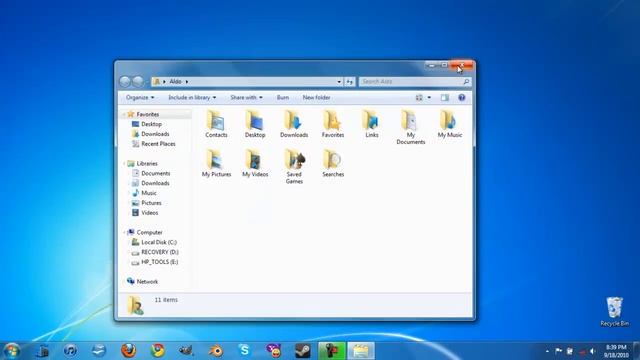Select the Saved Games folder
Screen dimensions: 640x360
[x=294, y=167]
